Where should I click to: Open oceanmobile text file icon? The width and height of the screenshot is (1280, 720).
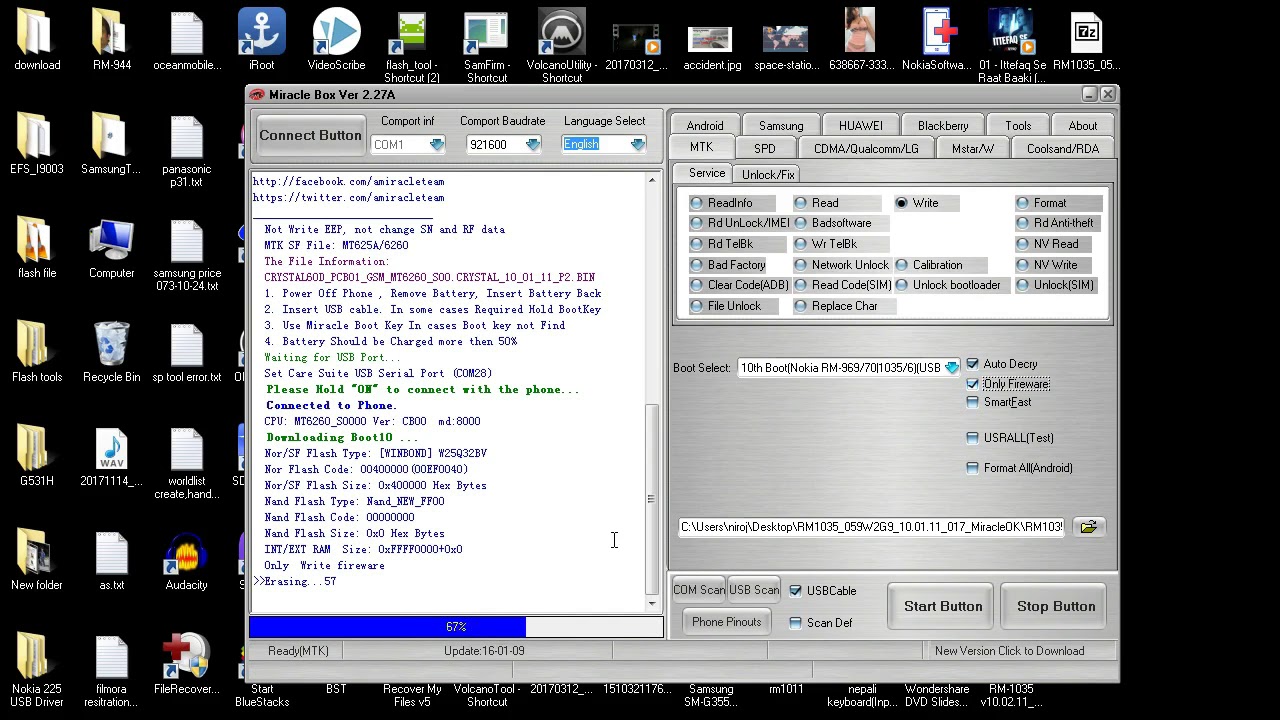click(x=186, y=40)
